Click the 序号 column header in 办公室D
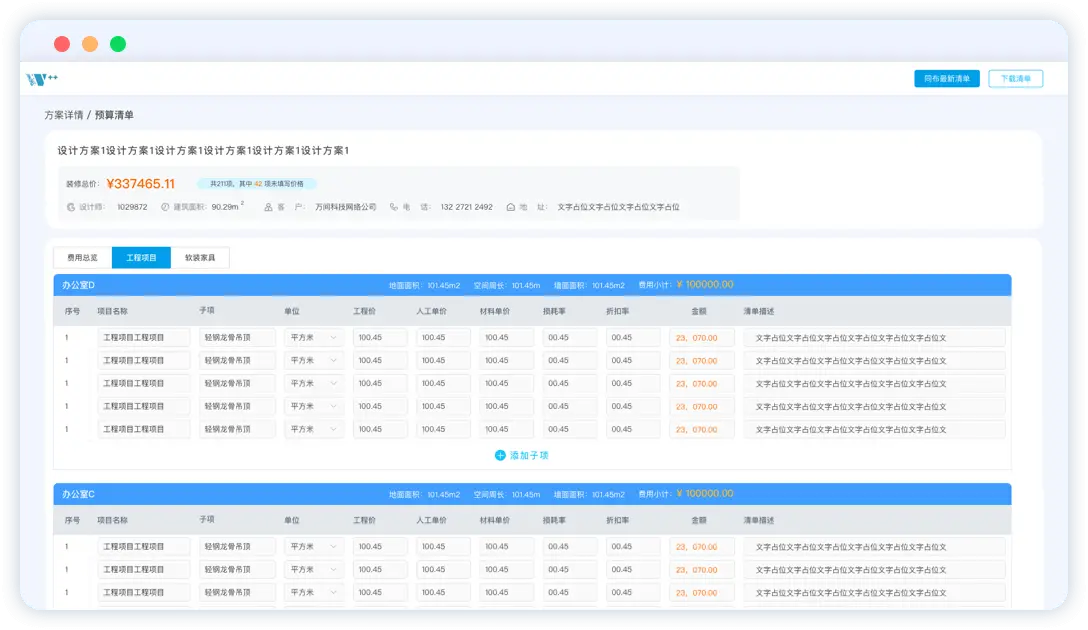Image resolution: width=1088 pixels, height=630 pixels. coord(72,312)
